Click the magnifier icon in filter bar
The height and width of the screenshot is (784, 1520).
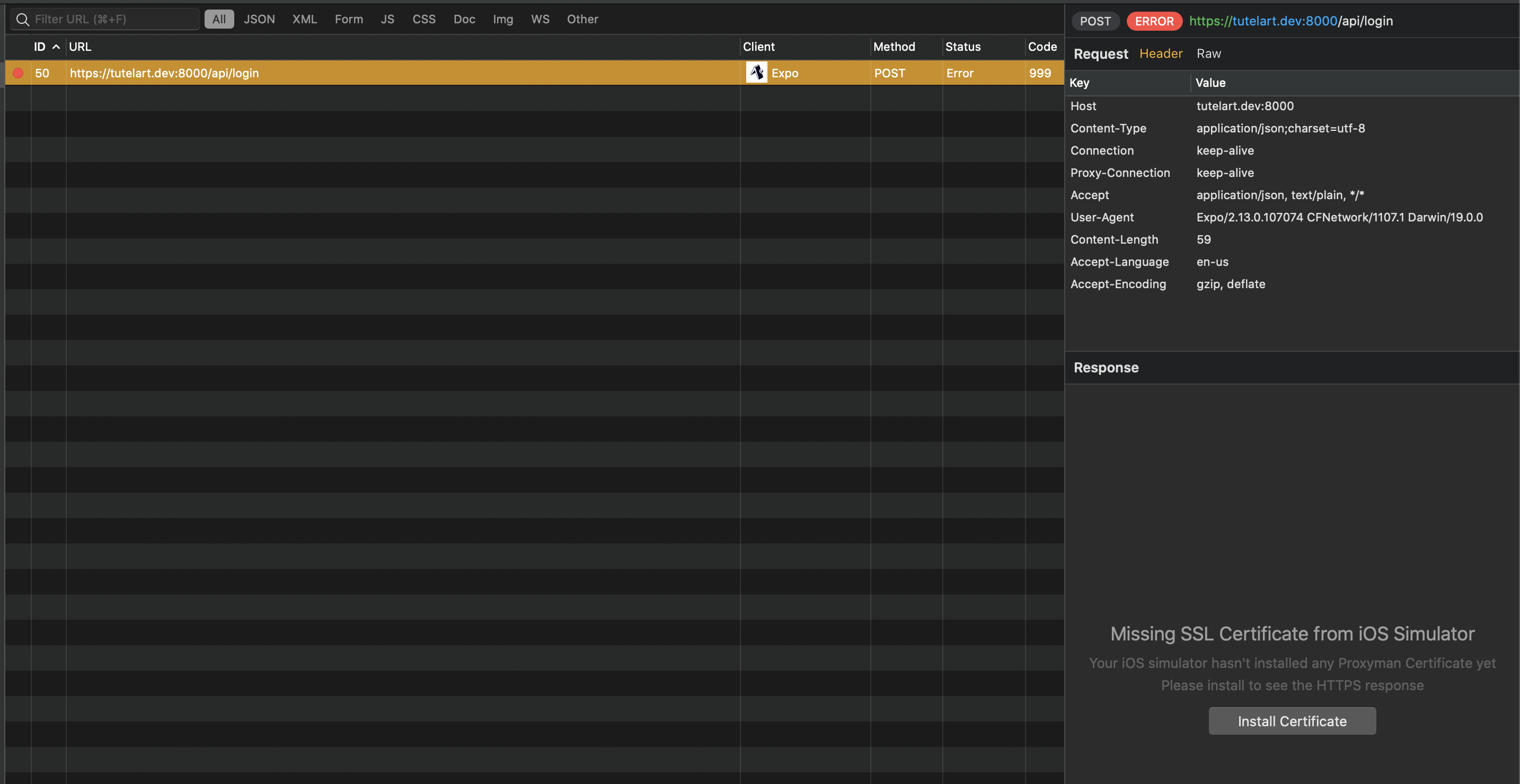(x=22, y=20)
